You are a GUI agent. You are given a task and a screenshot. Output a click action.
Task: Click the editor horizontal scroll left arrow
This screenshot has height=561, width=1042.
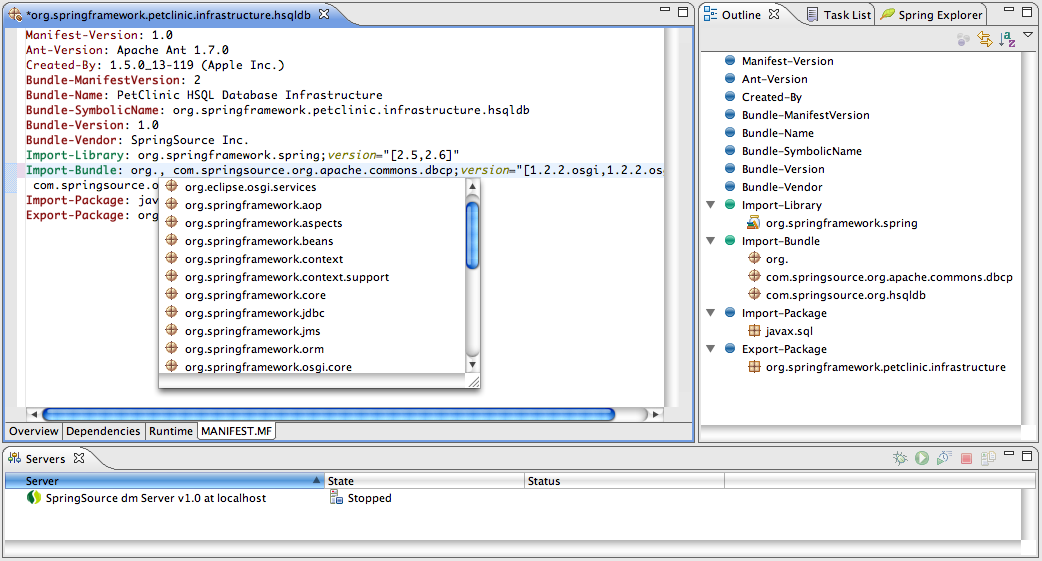34,414
